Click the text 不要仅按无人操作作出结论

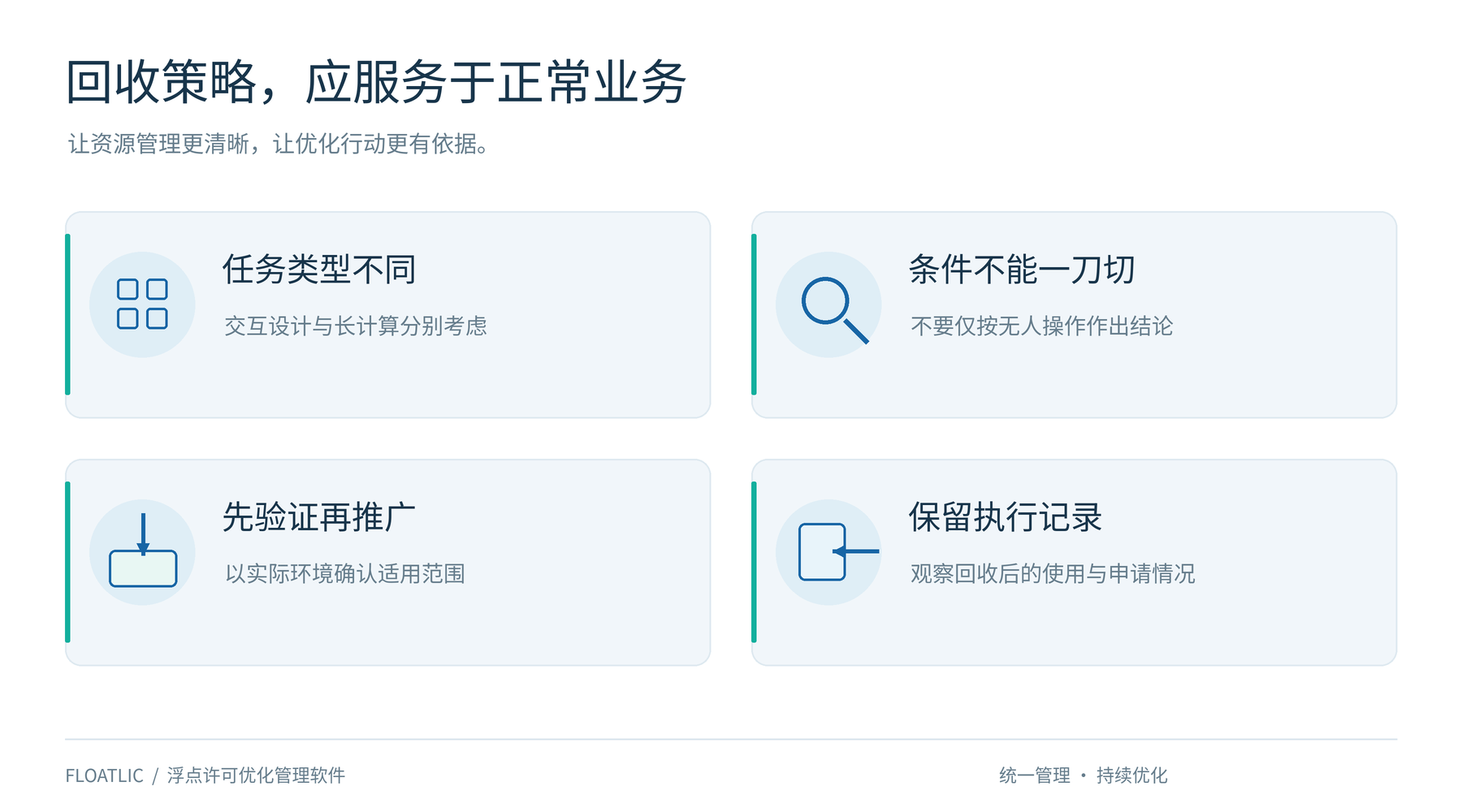(x=1042, y=326)
